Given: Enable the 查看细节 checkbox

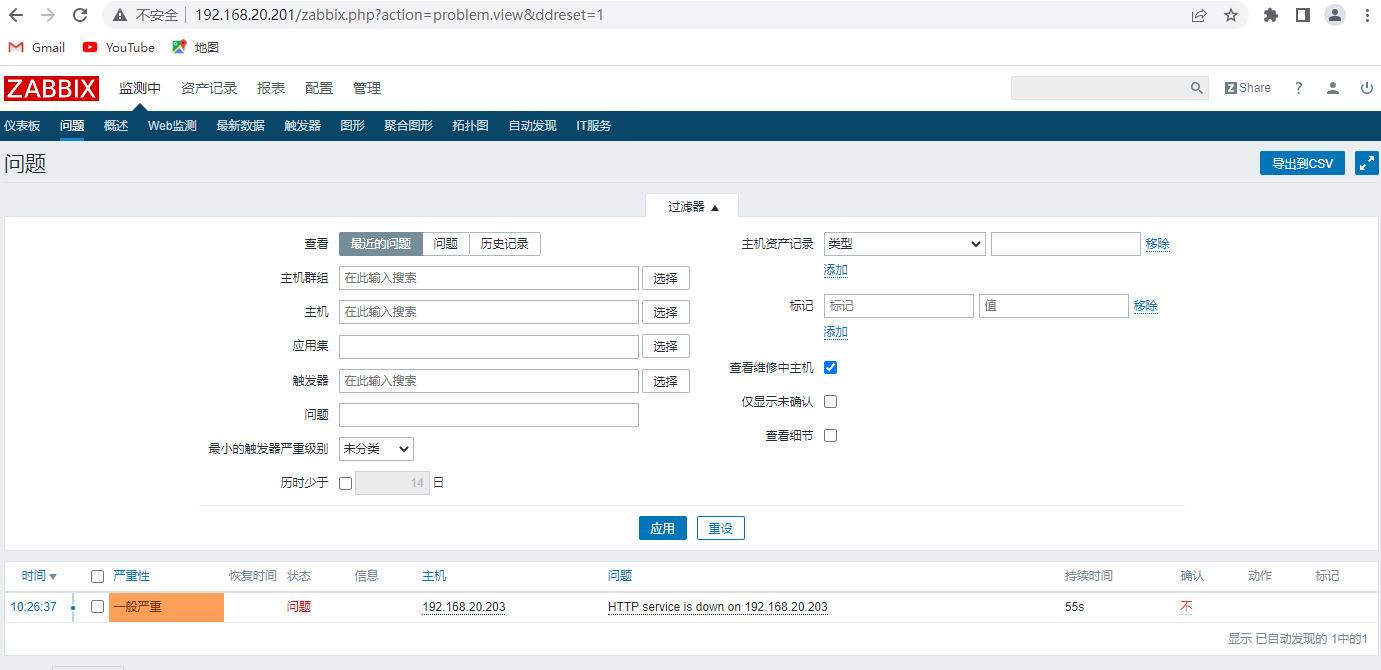Looking at the screenshot, I should (x=830, y=436).
